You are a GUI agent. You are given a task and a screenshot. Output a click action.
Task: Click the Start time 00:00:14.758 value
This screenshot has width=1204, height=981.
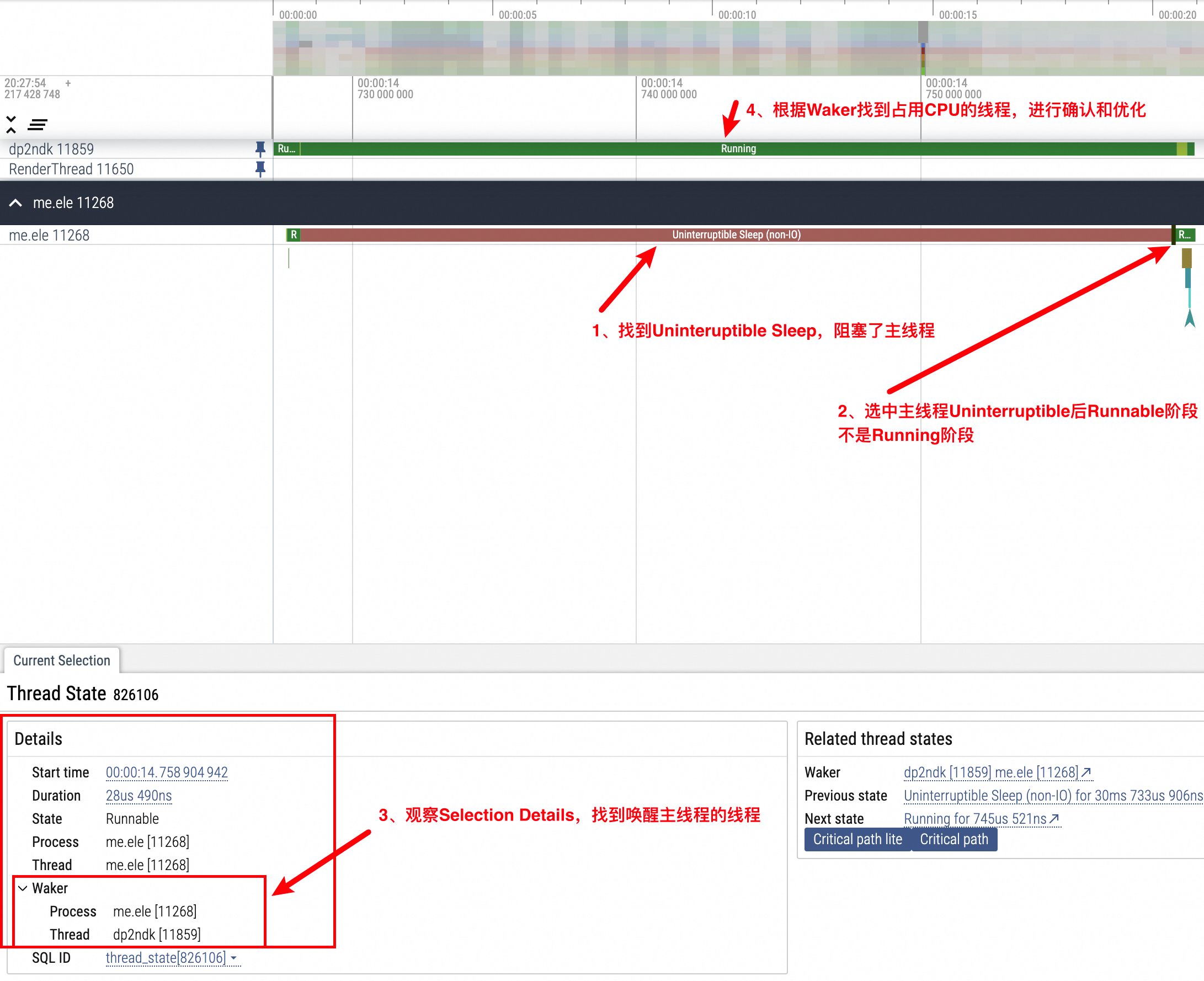[167, 772]
